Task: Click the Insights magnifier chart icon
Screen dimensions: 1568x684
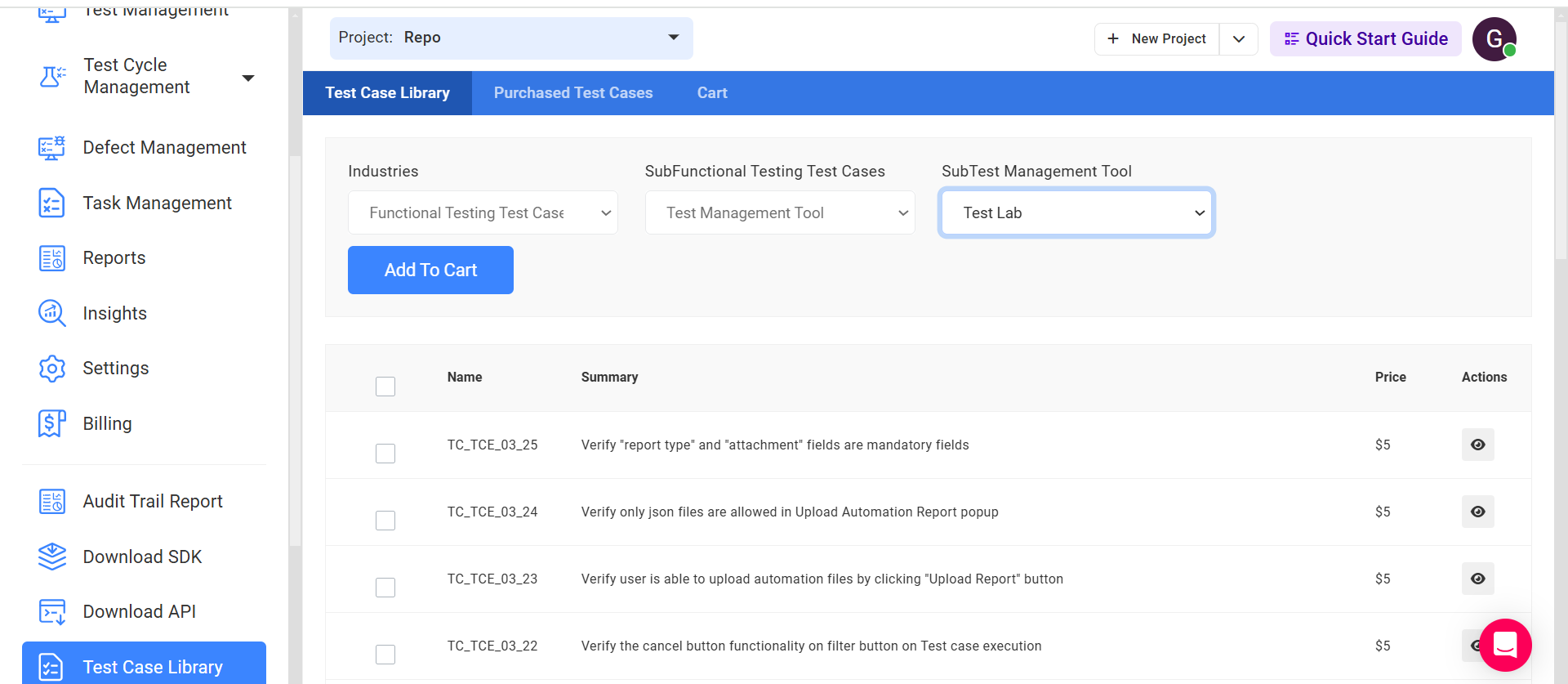Action: [x=52, y=313]
